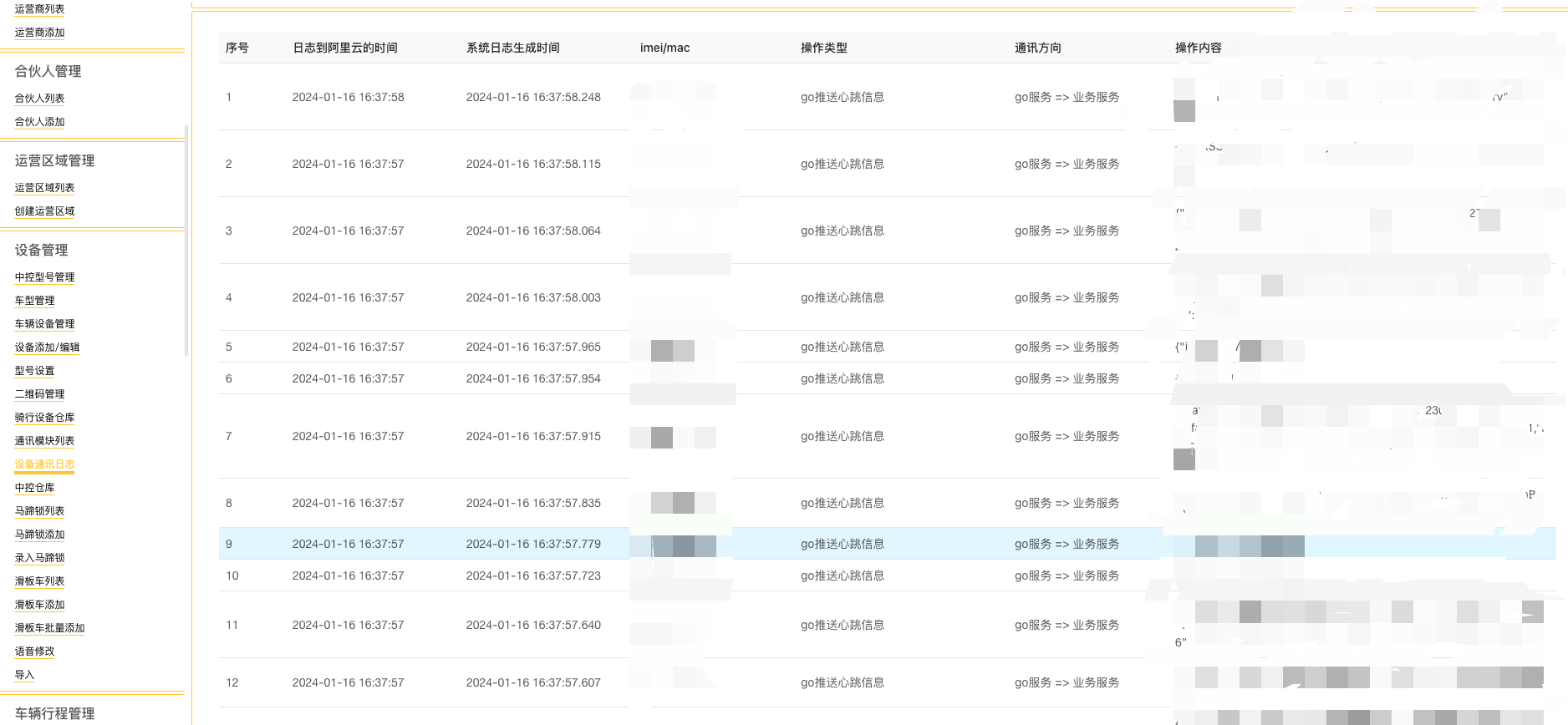This screenshot has width=1568, height=725.
Task: Click timestamp 2024-01-16 16:37:57.779 in highlighted row
Action: click(533, 544)
